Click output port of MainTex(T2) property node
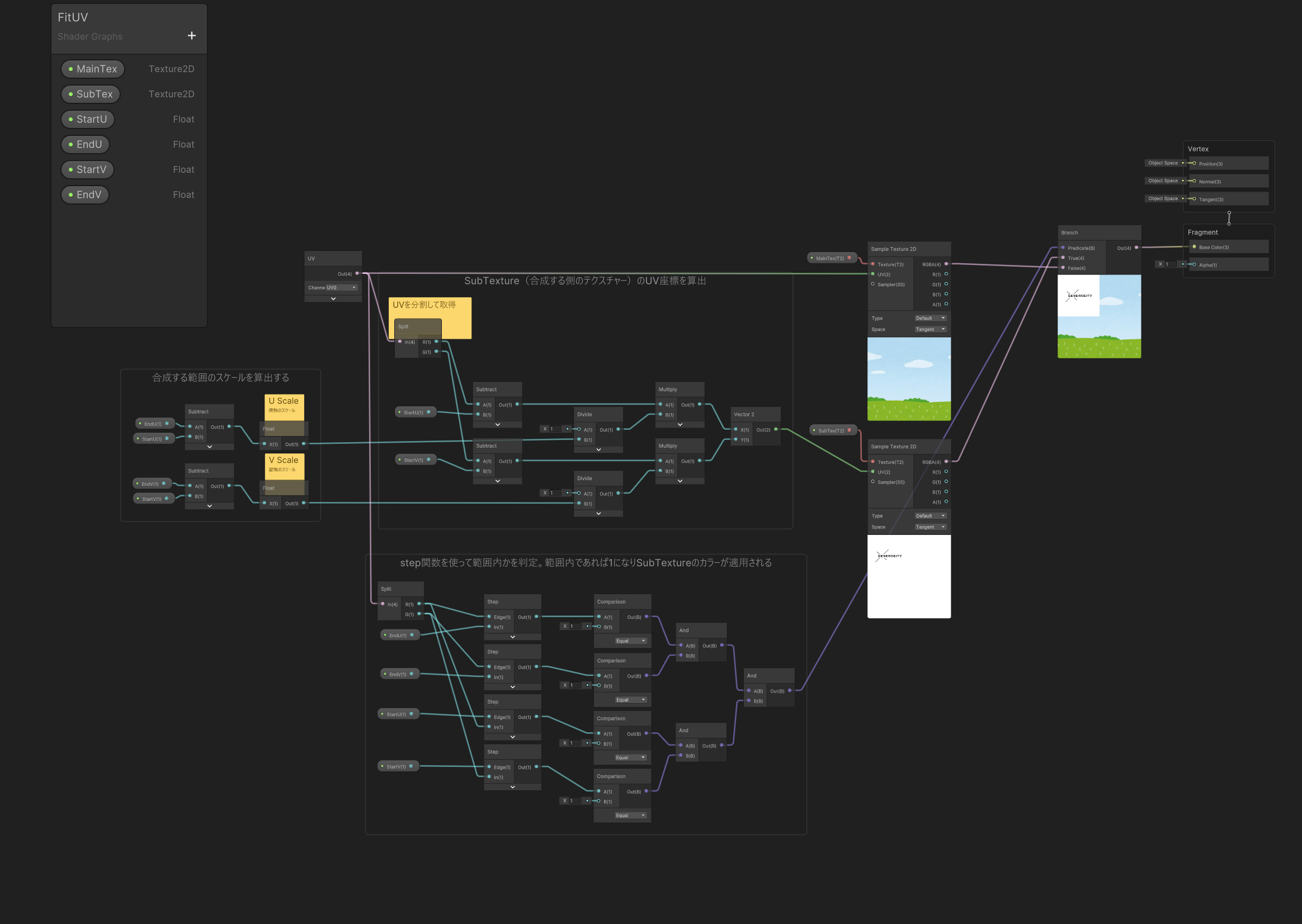Screen dimensions: 1302x924 (x=849, y=258)
